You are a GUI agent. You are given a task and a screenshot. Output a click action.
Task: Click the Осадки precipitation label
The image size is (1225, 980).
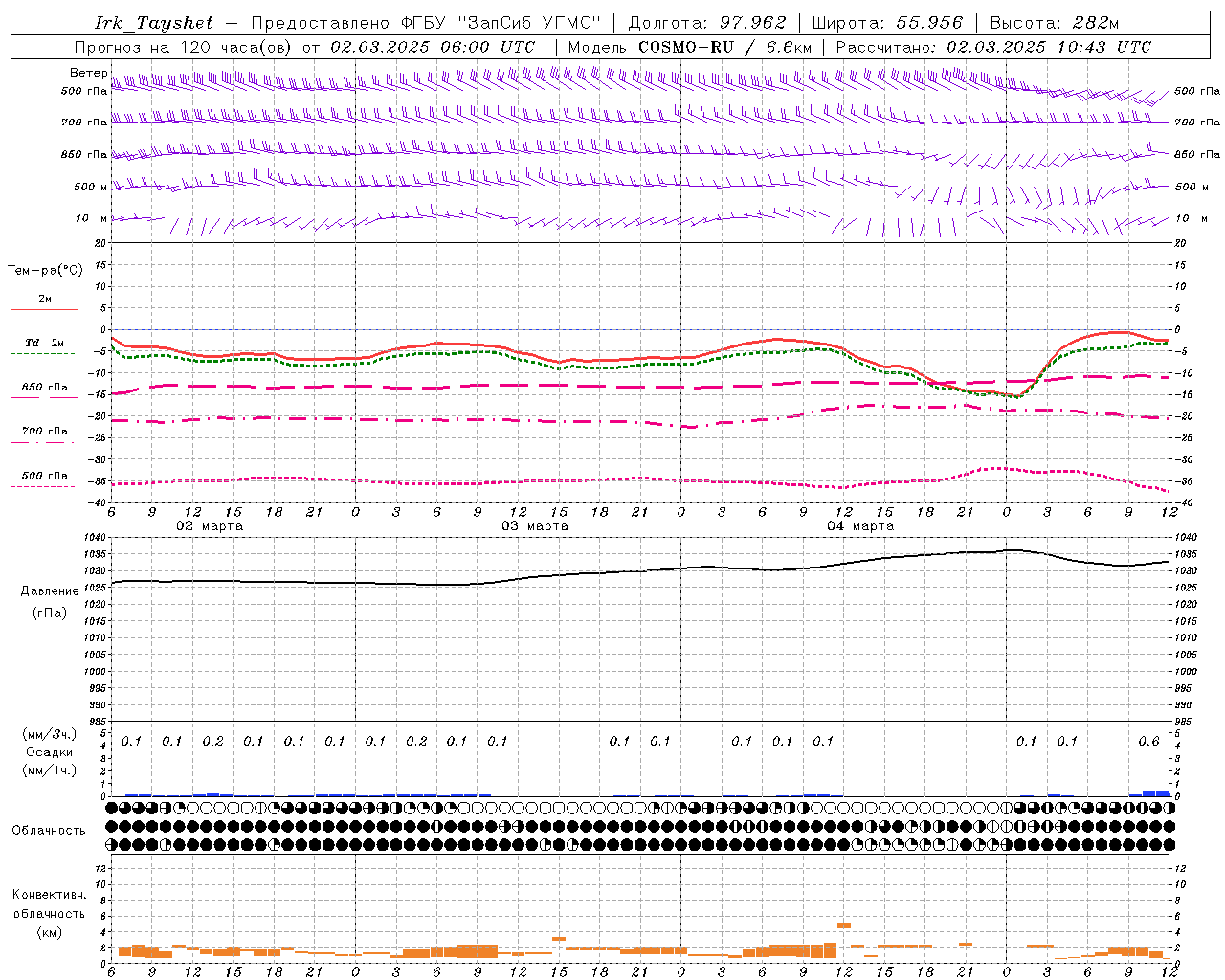(x=50, y=752)
